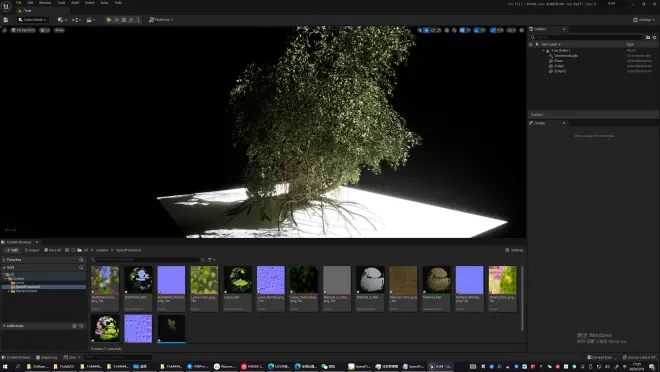Expand the Favorites section in Content Browser

point(13,260)
